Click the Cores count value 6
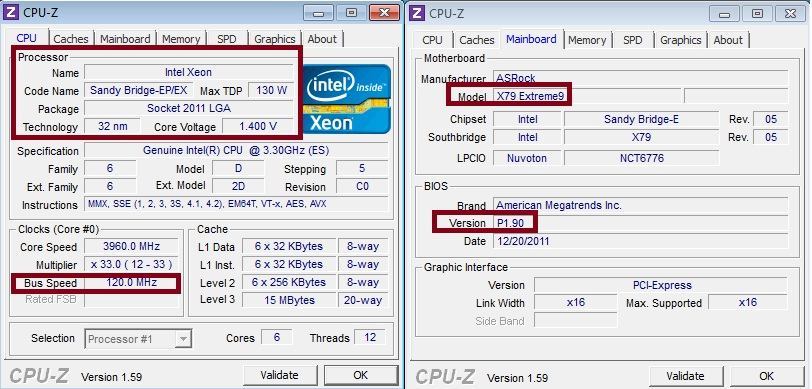 [277, 338]
